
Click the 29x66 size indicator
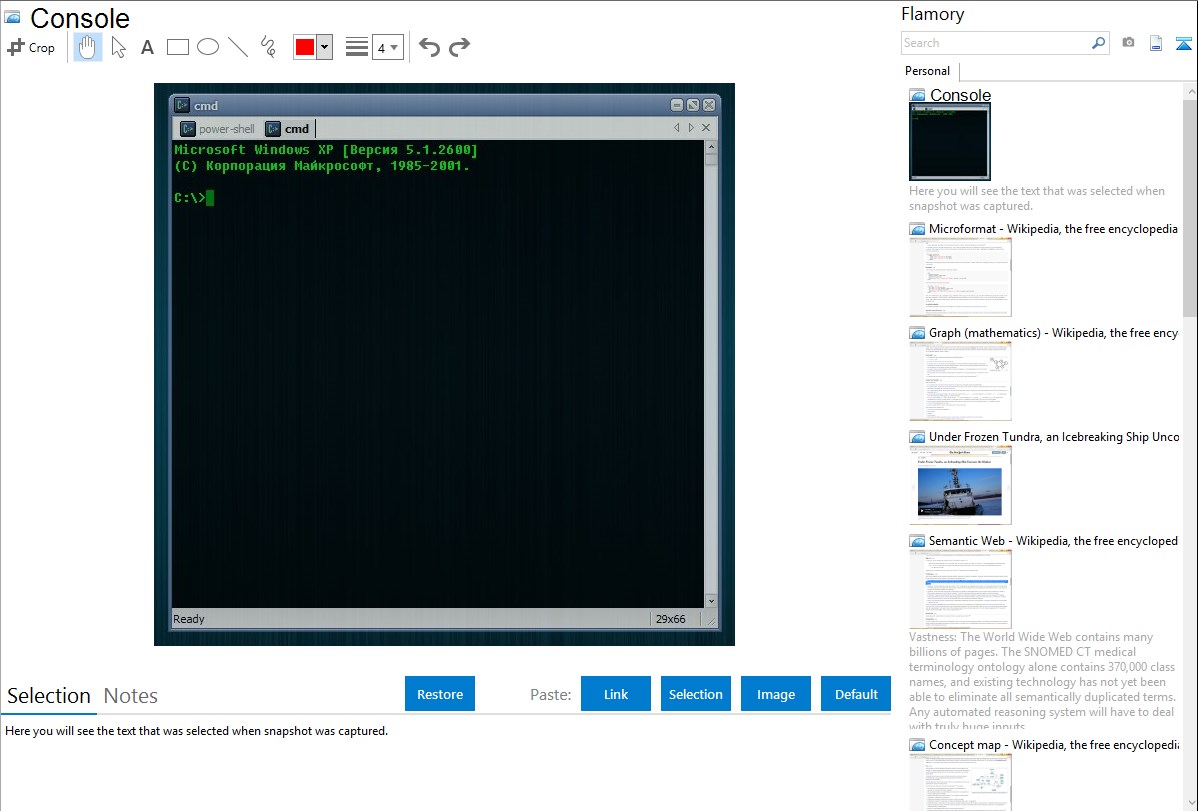coord(670,619)
